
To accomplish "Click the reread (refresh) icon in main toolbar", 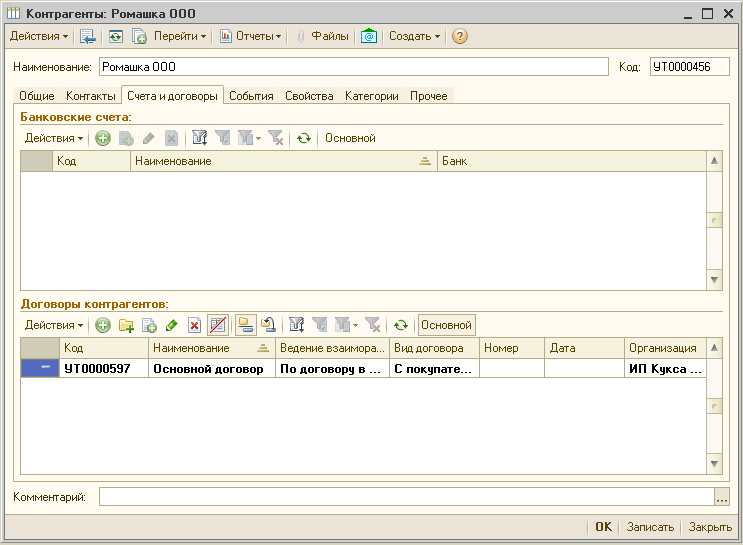I will [116, 36].
